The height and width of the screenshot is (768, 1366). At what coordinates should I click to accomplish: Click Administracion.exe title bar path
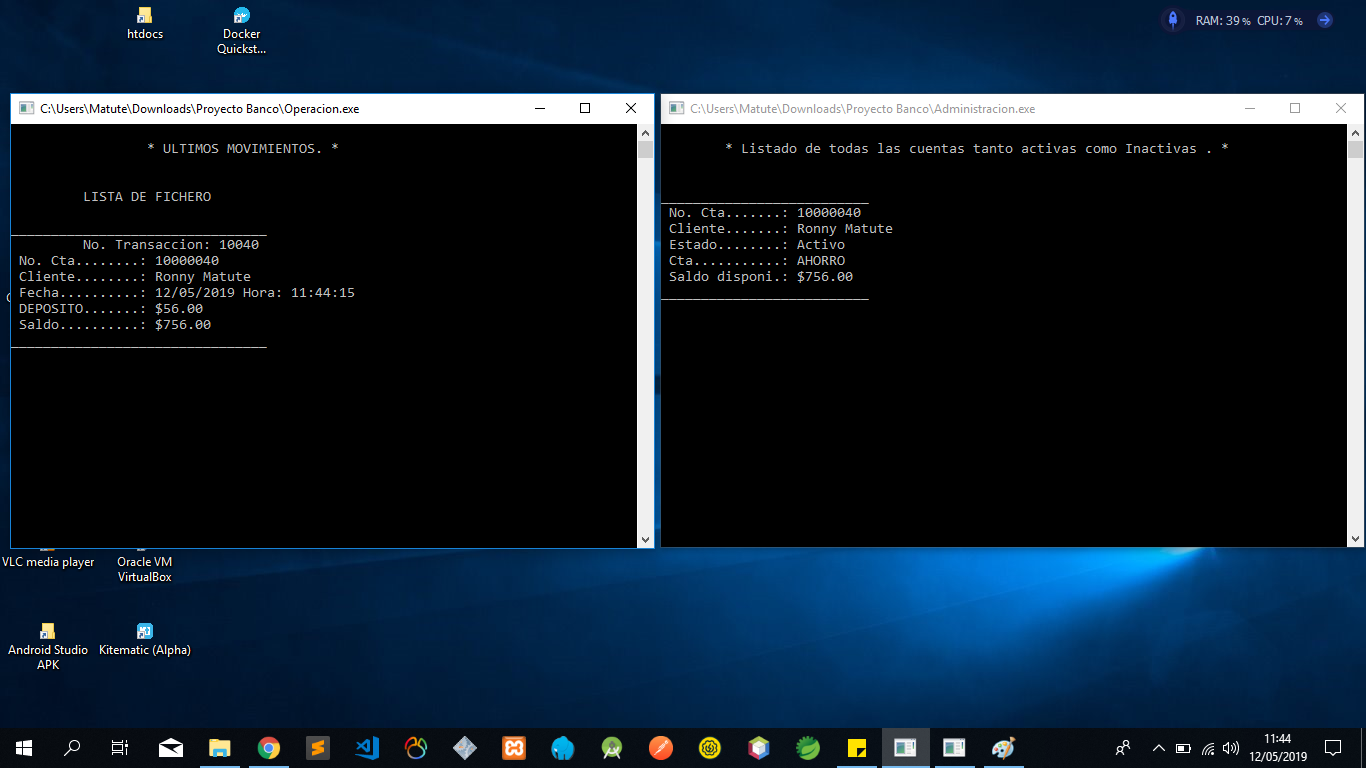click(863, 109)
